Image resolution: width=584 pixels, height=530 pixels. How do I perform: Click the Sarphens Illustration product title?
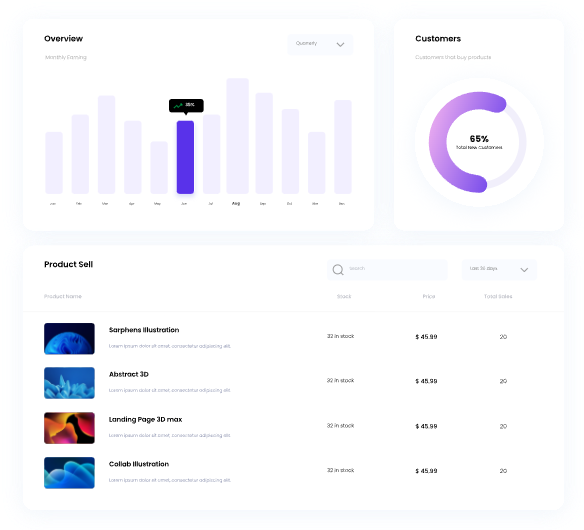[144, 330]
